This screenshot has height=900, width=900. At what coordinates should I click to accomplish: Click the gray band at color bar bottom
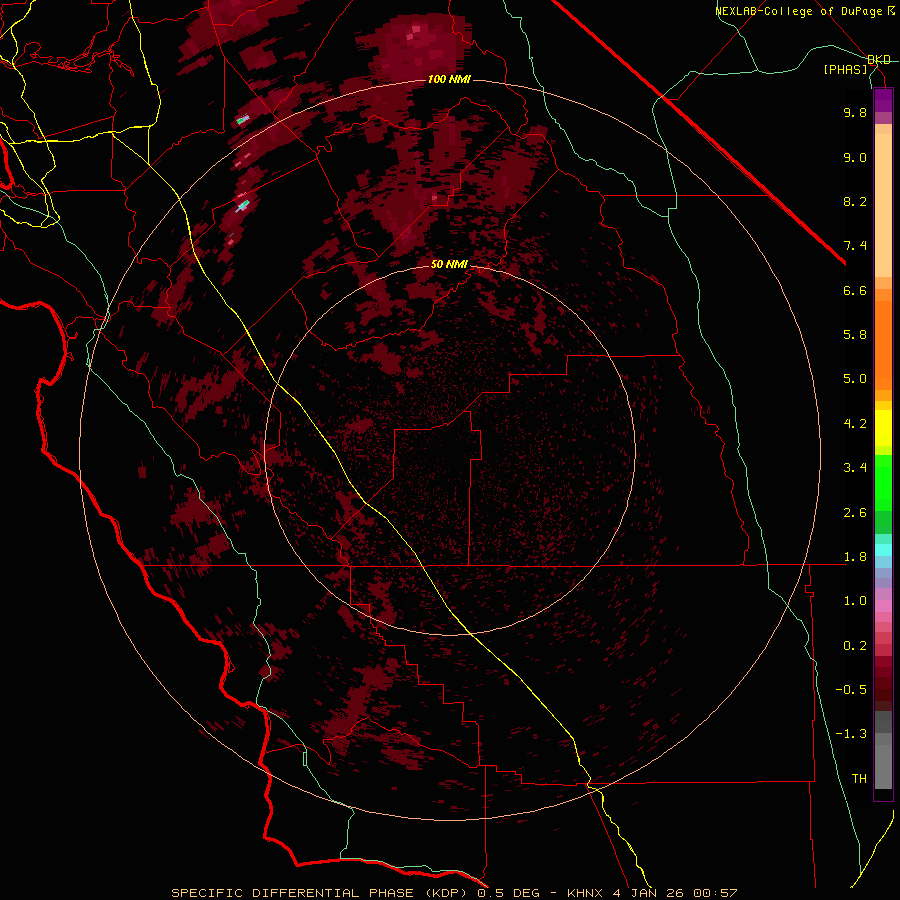883,763
